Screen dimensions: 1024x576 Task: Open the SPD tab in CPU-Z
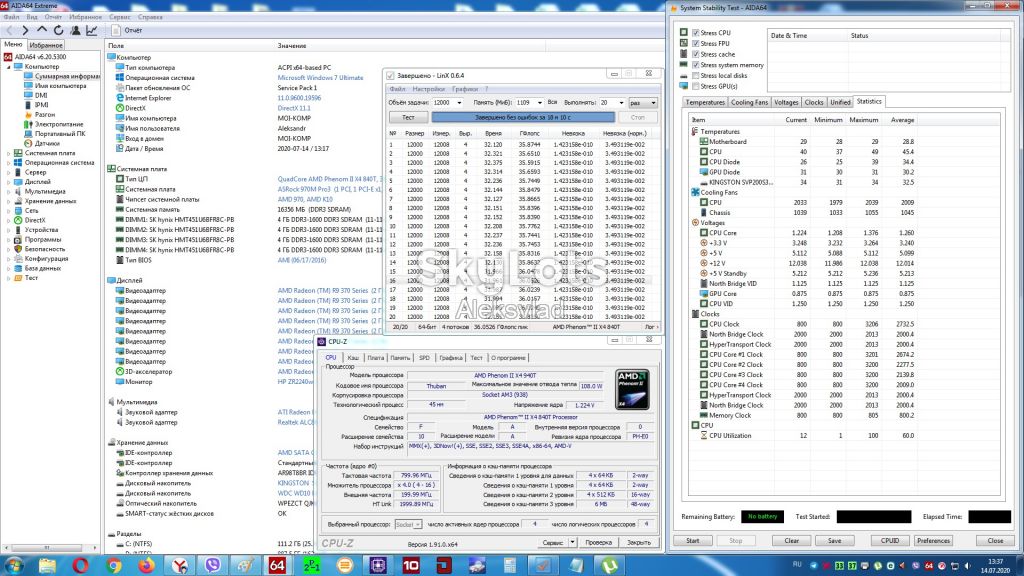[424, 358]
